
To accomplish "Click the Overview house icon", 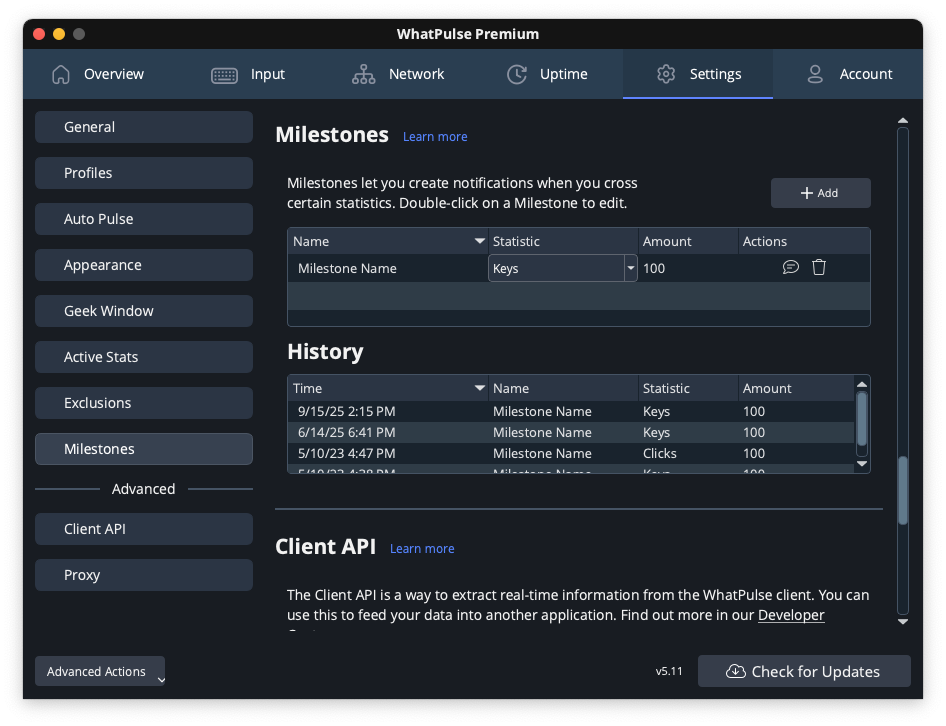I will click(61, 74).
